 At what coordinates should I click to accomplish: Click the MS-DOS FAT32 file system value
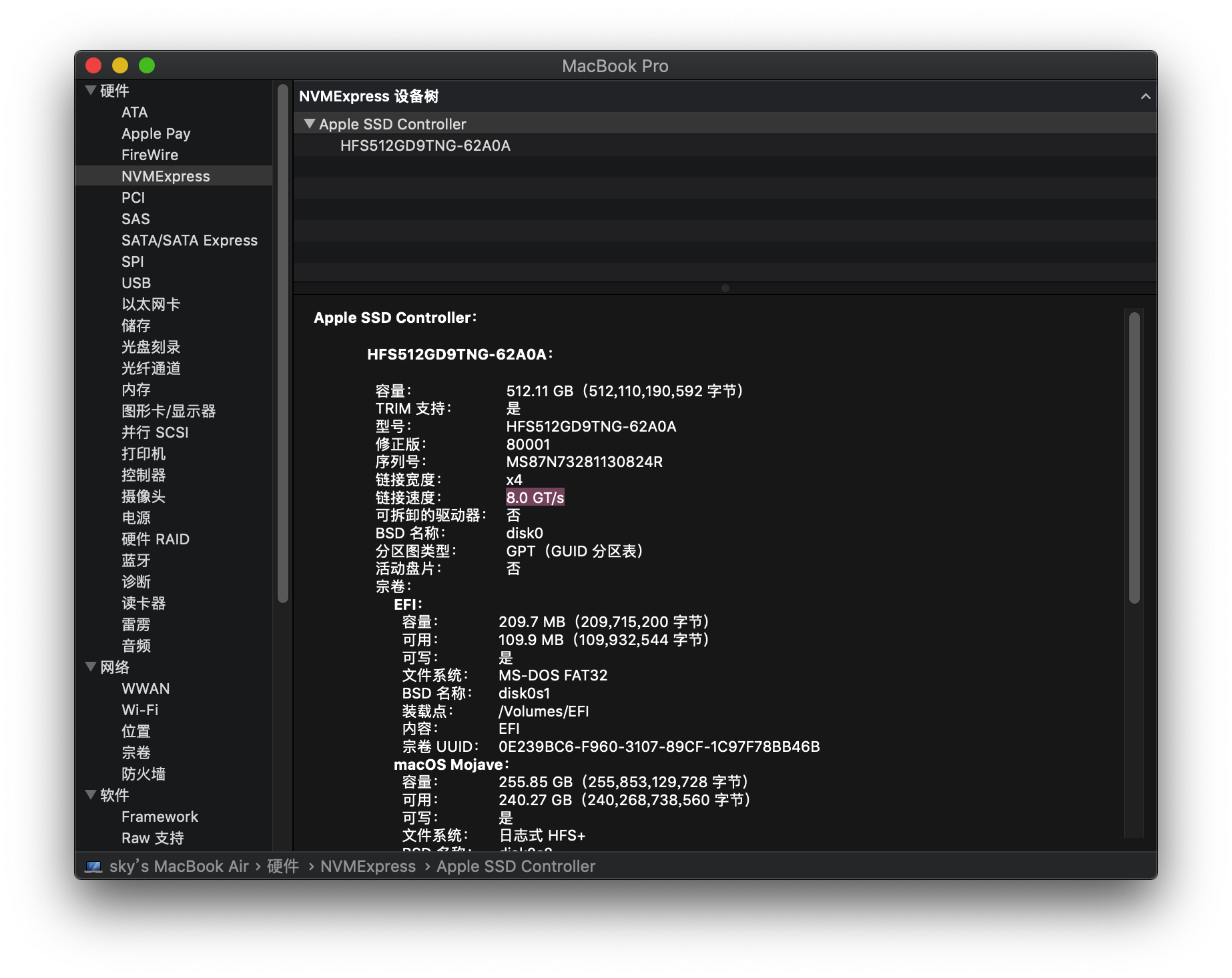[553, 675]
